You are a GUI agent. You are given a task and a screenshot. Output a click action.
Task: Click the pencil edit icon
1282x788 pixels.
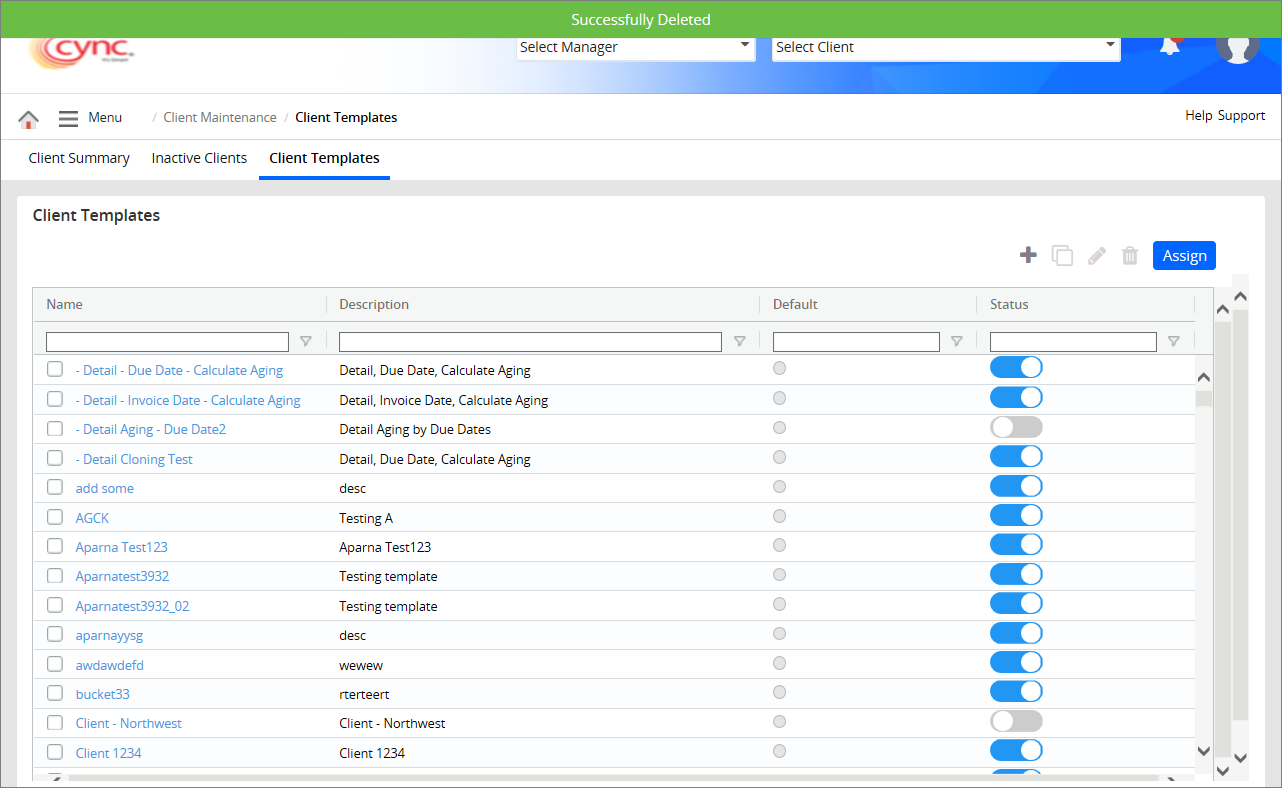1097,256
